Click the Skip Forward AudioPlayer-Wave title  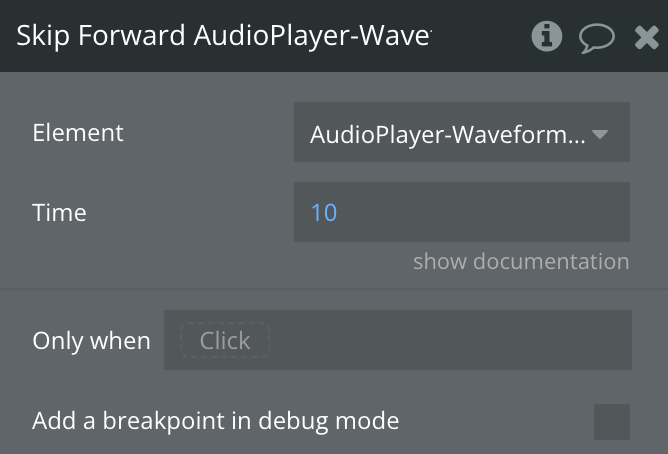pyautogui.click(x=223, y=37)
